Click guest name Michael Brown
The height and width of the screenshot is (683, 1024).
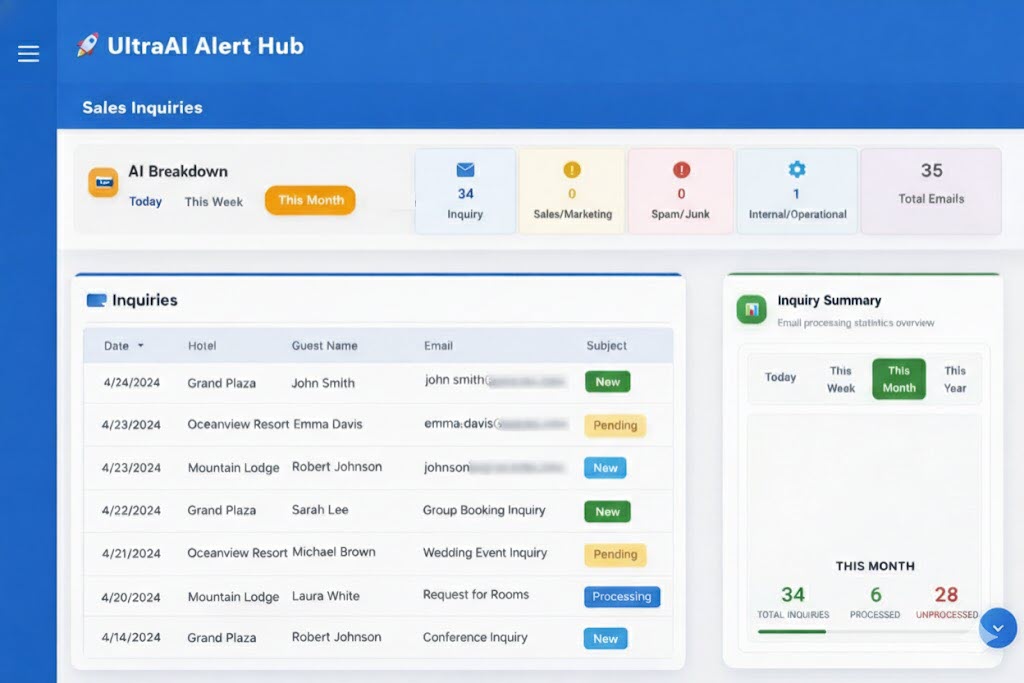point(333,552)
